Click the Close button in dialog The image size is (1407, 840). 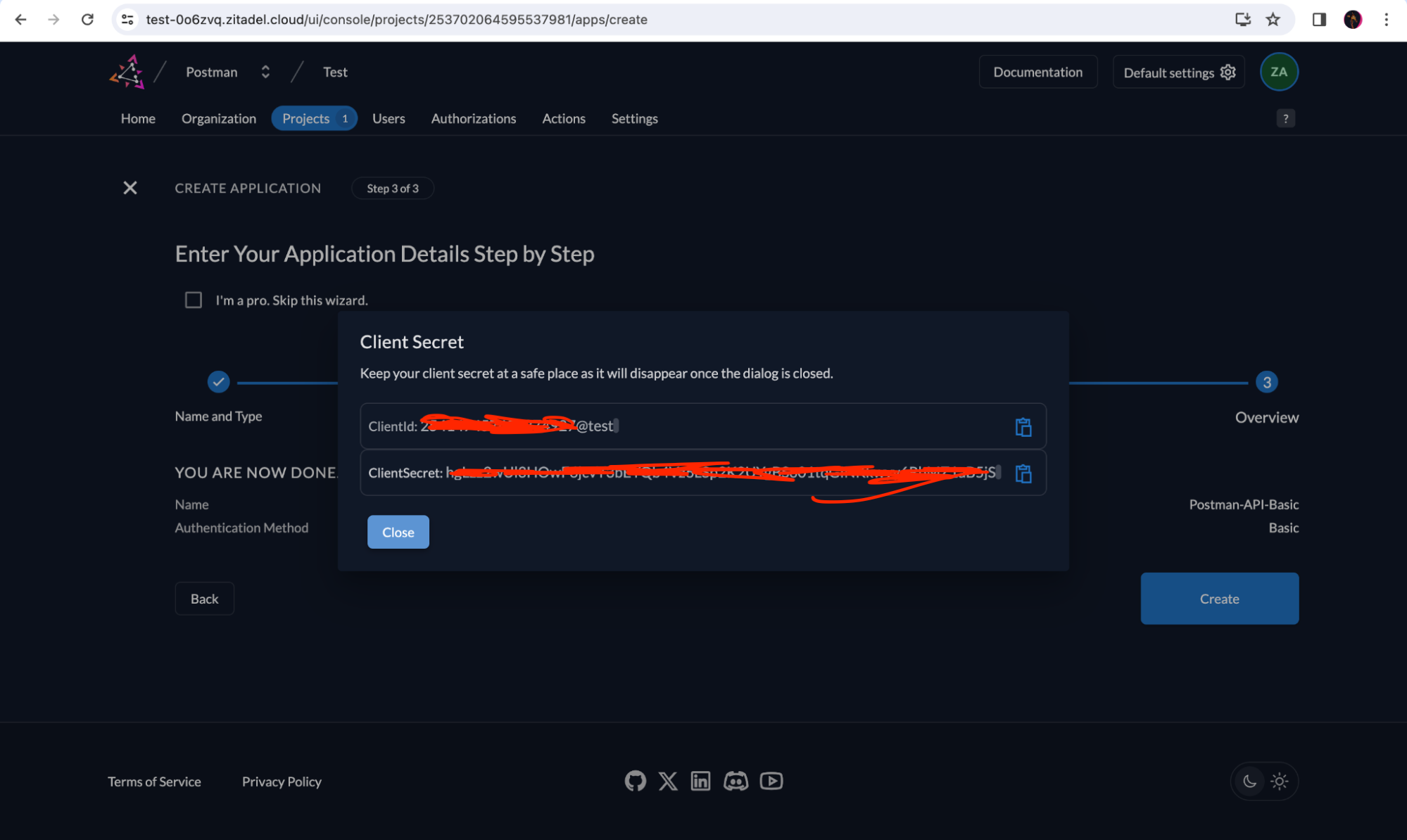398,532
